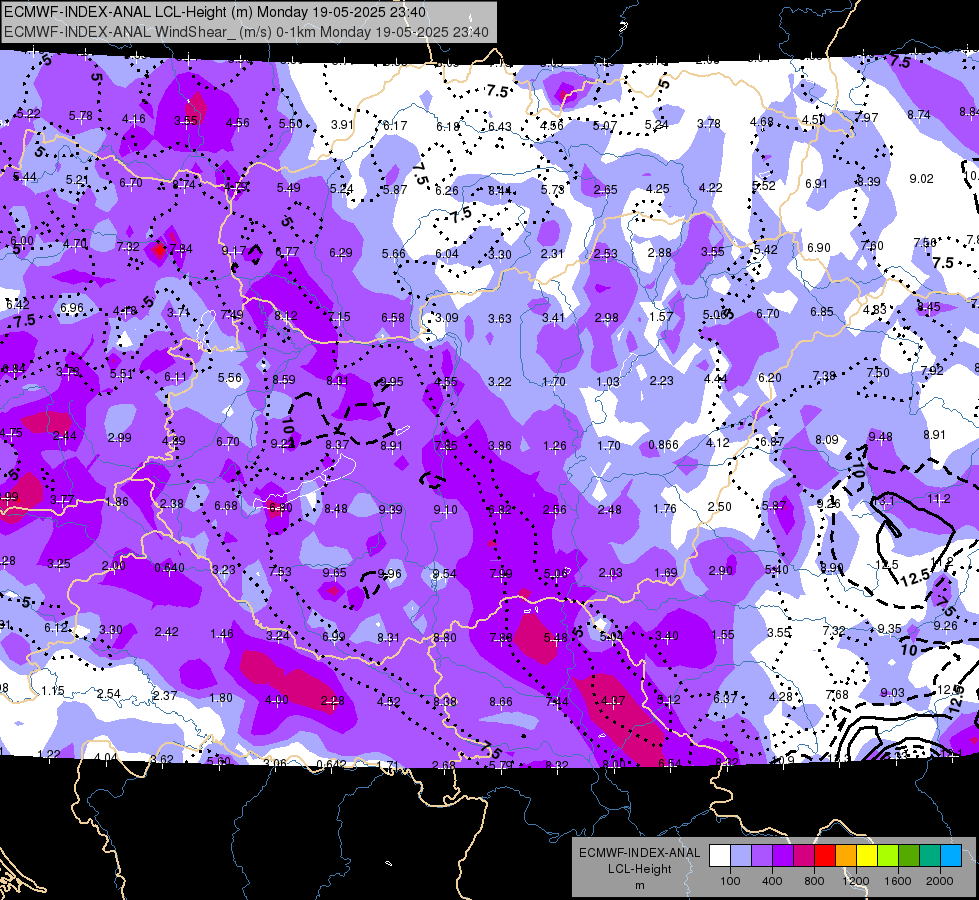Pick the orange swatch in the legend bar

click(x=845, y=856)
